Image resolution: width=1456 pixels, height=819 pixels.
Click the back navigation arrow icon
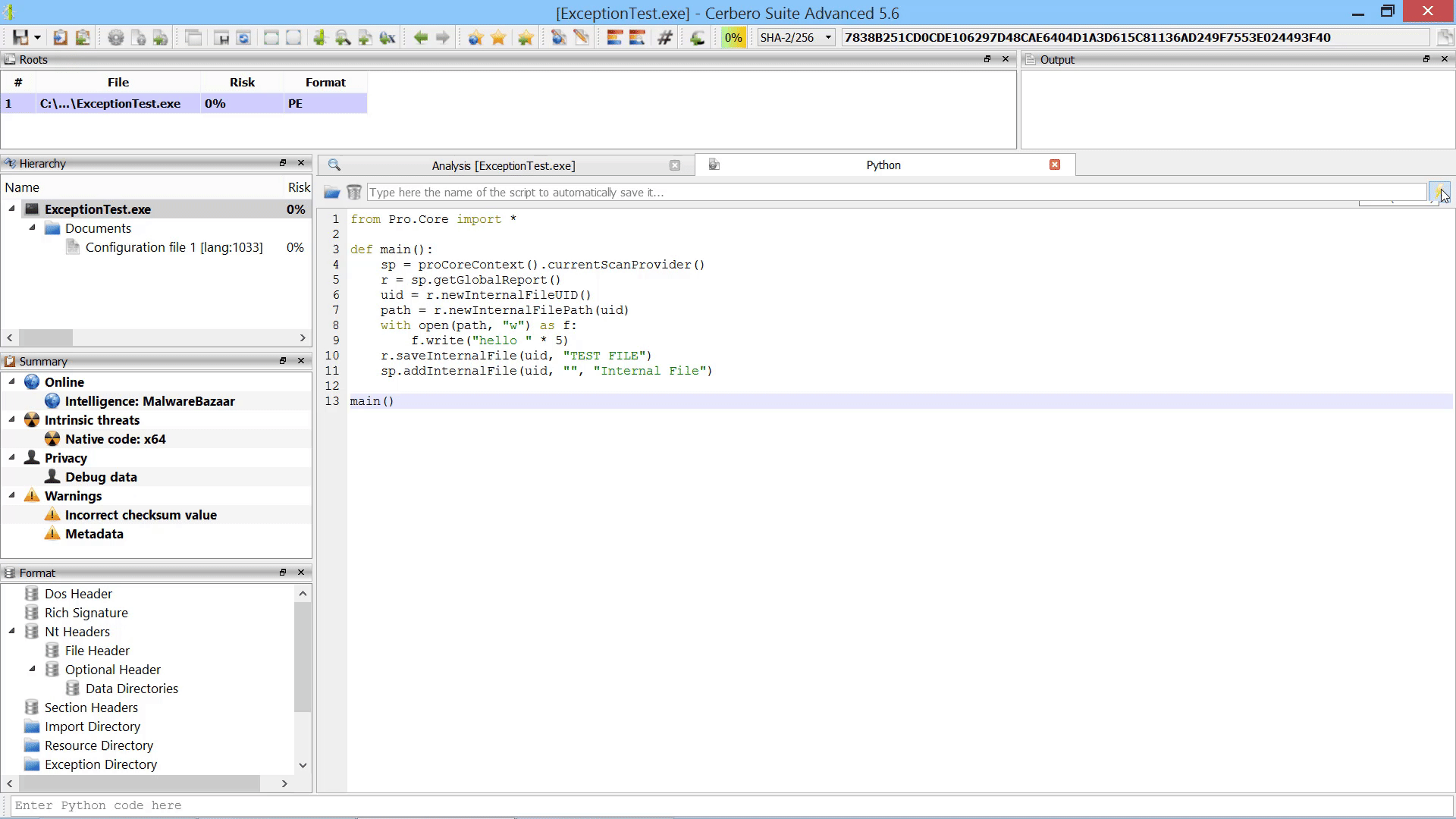pyautogui.click(x=421, y=37)
